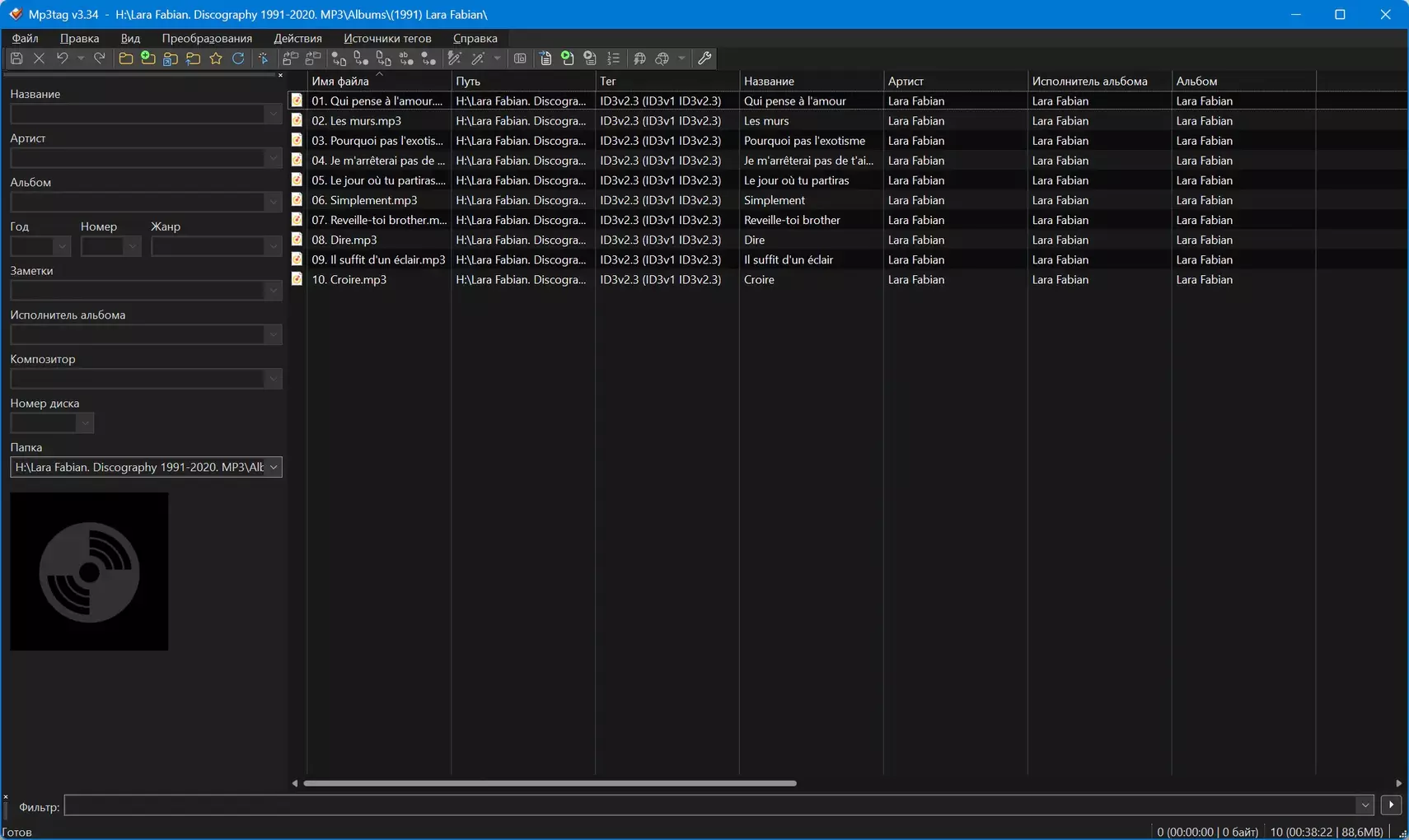Click the blue Refresh view icon
The image size is (1409, 840).
point(238,58)
